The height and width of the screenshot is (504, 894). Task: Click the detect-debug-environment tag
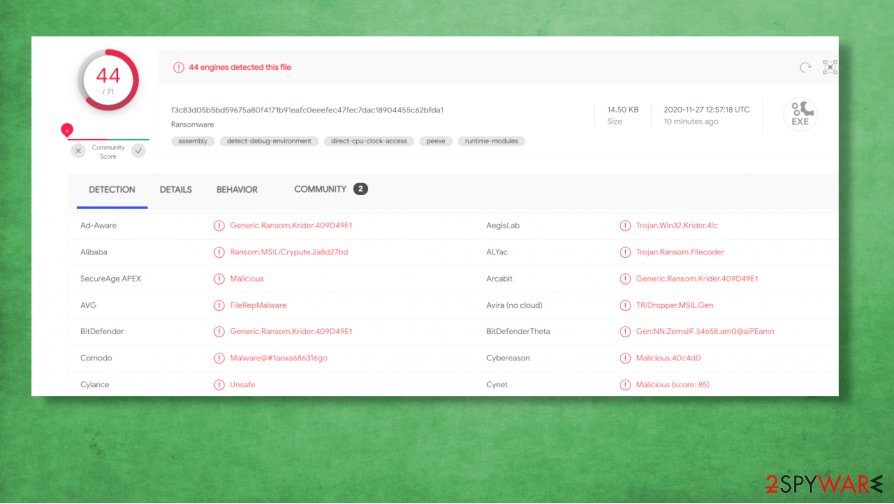[269, 141]
